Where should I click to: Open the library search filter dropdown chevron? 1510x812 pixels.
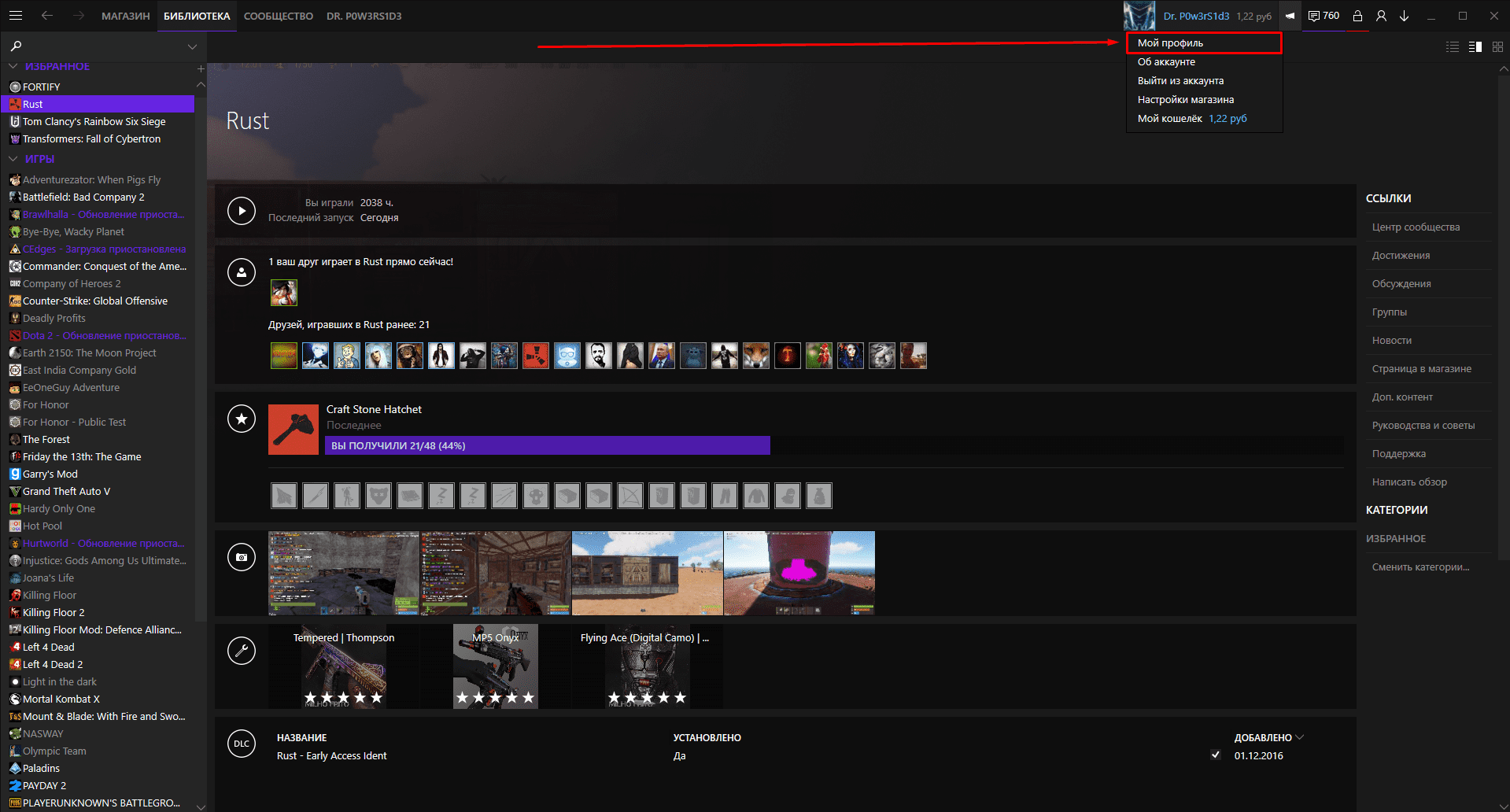tap(192, 47)
